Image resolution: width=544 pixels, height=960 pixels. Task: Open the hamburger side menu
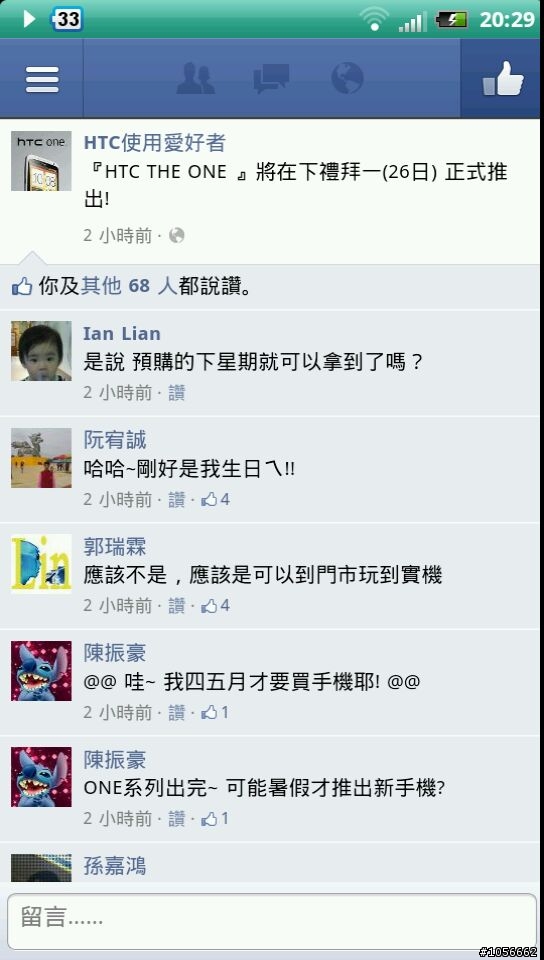pyautogui.click(x=42, y=78)
